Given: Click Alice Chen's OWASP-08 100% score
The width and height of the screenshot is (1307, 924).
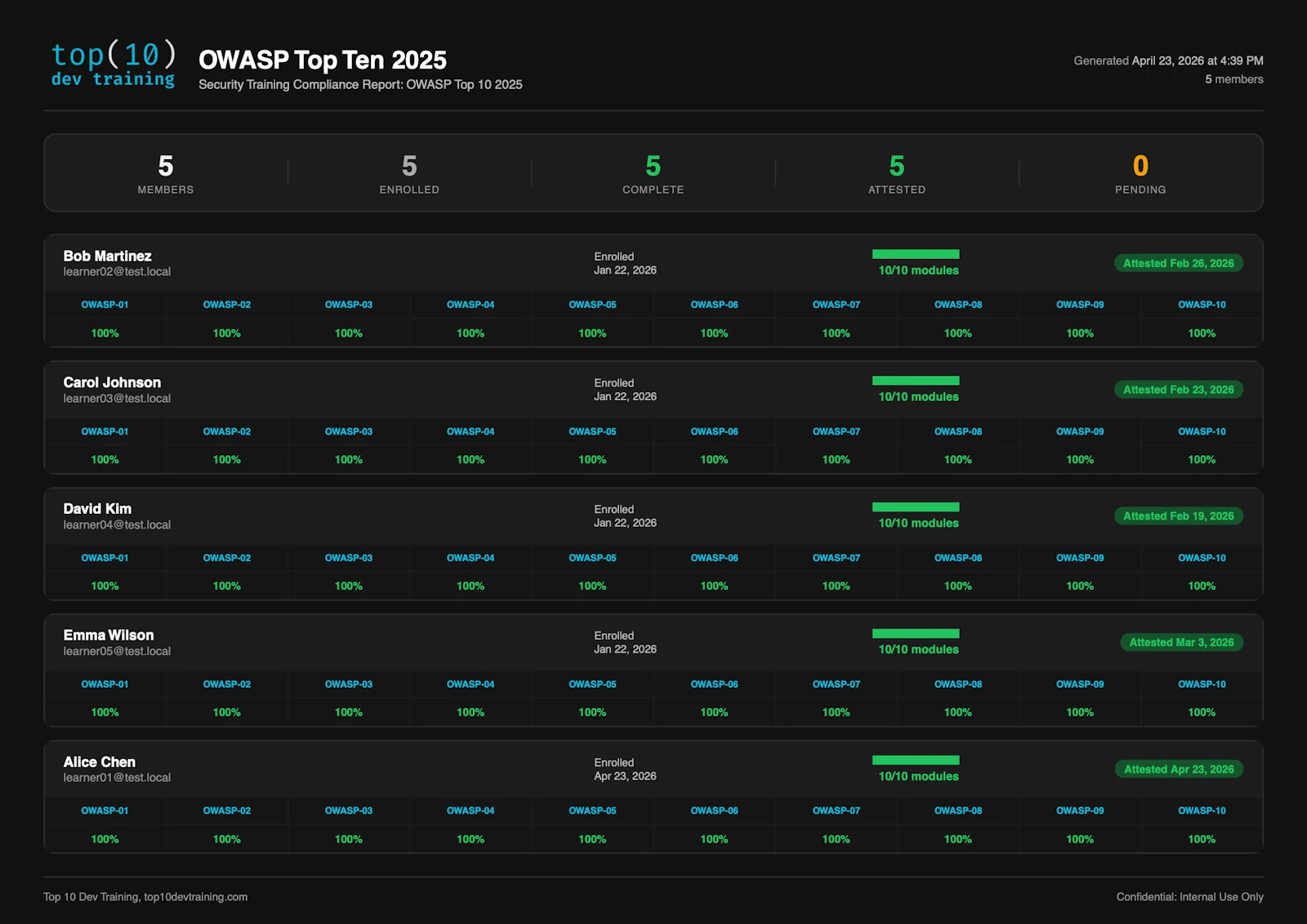Looking at the screenshot, I should [x=958, y=840].
